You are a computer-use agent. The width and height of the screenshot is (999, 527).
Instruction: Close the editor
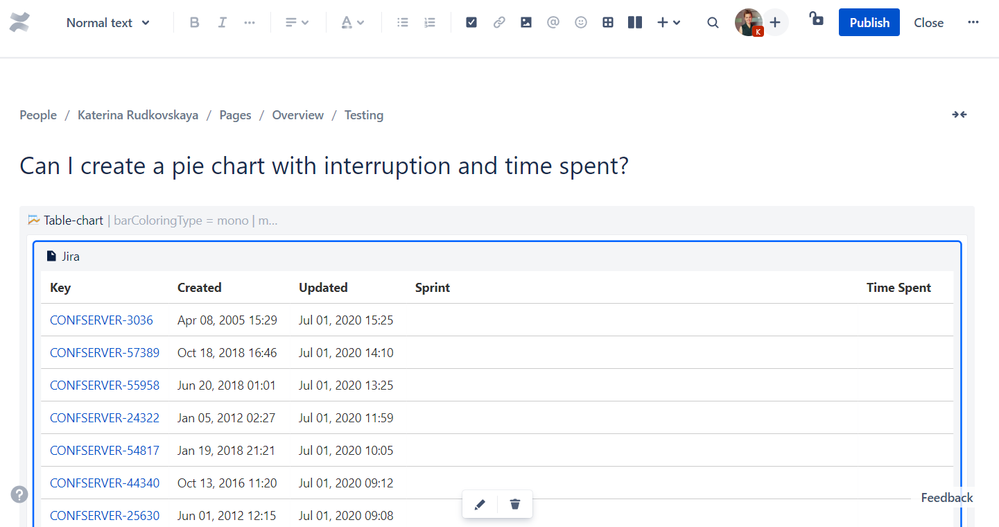[x=928, y=22]
